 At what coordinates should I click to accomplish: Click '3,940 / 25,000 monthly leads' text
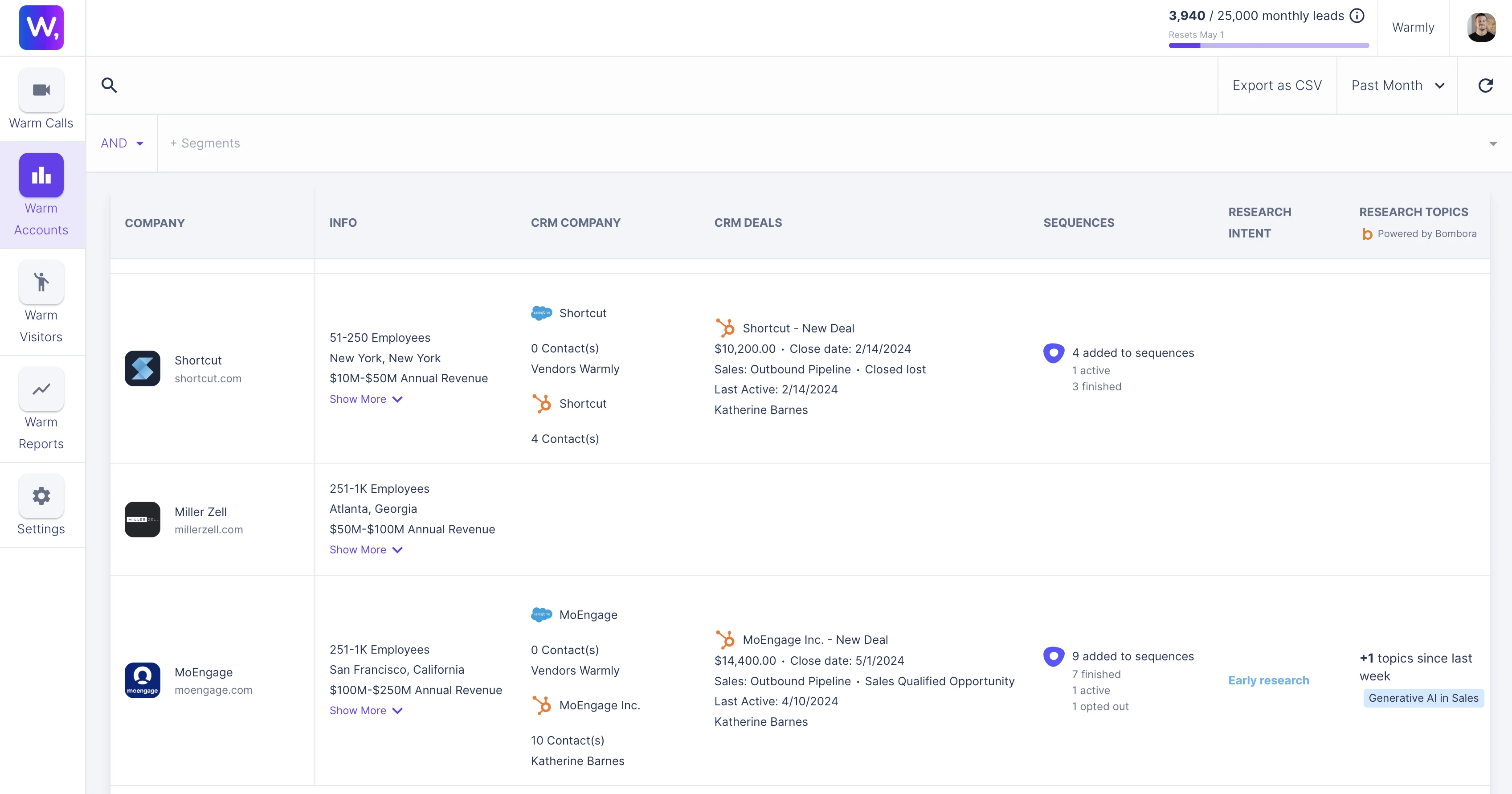point(1256,16)
